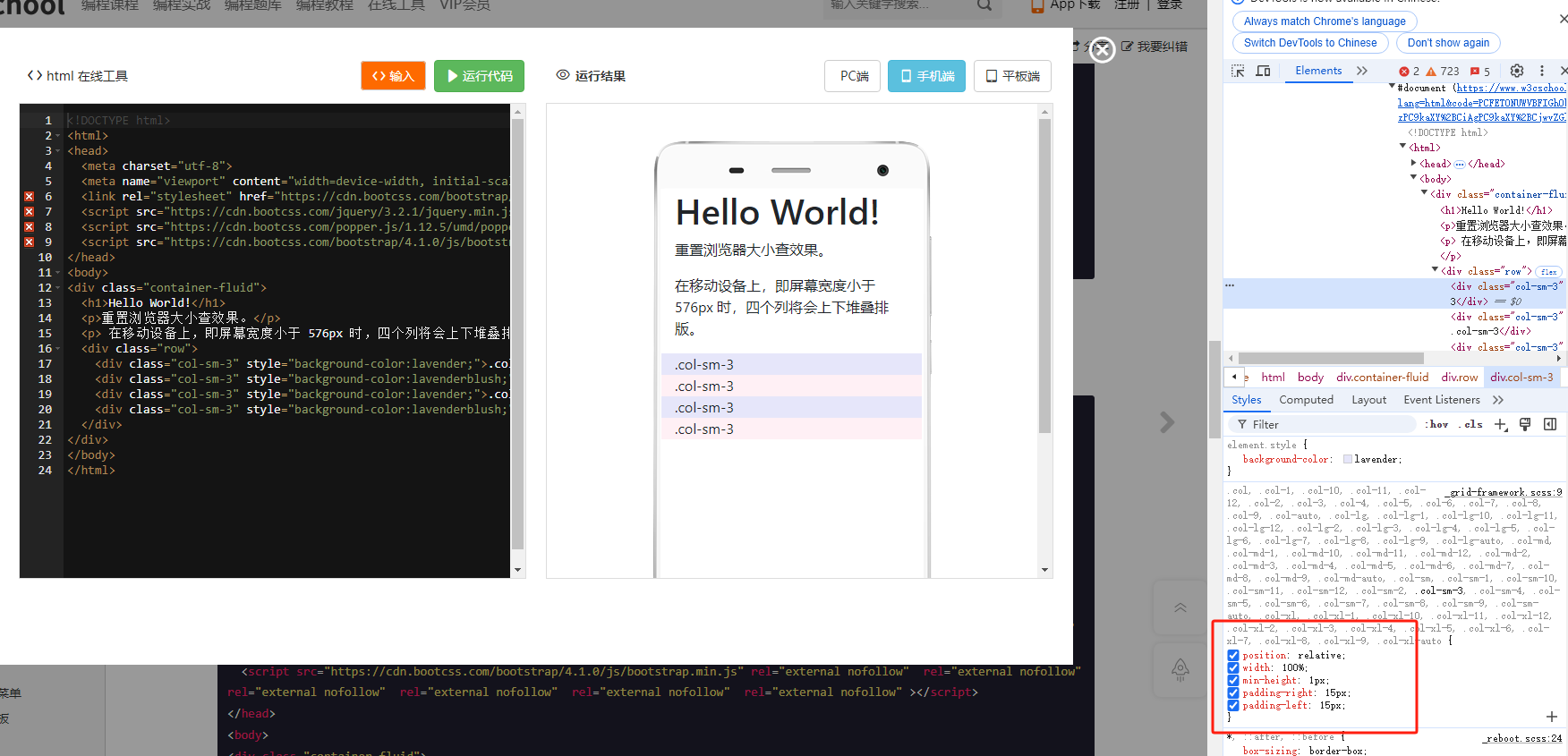Uncheck the position: relative declaration

click(x=1233, y=656)
